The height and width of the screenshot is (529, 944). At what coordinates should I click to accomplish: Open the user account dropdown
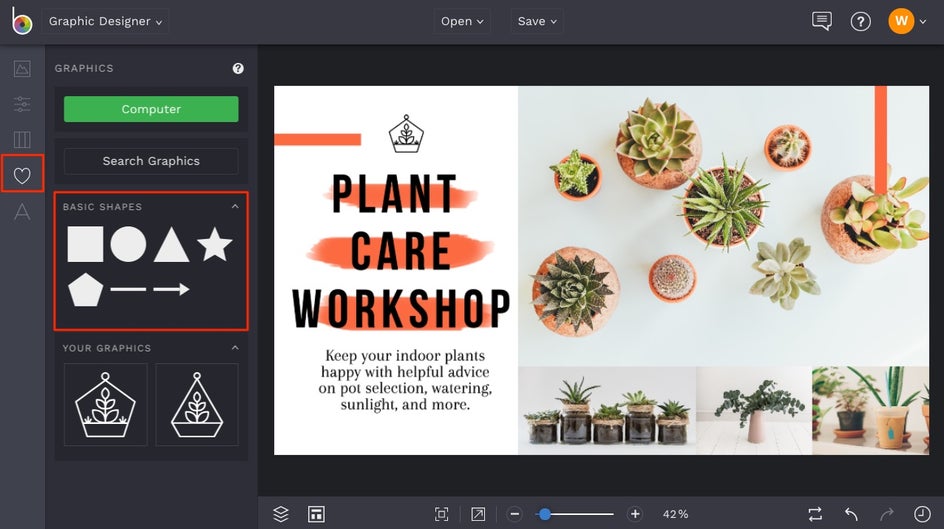coord(908,21)
